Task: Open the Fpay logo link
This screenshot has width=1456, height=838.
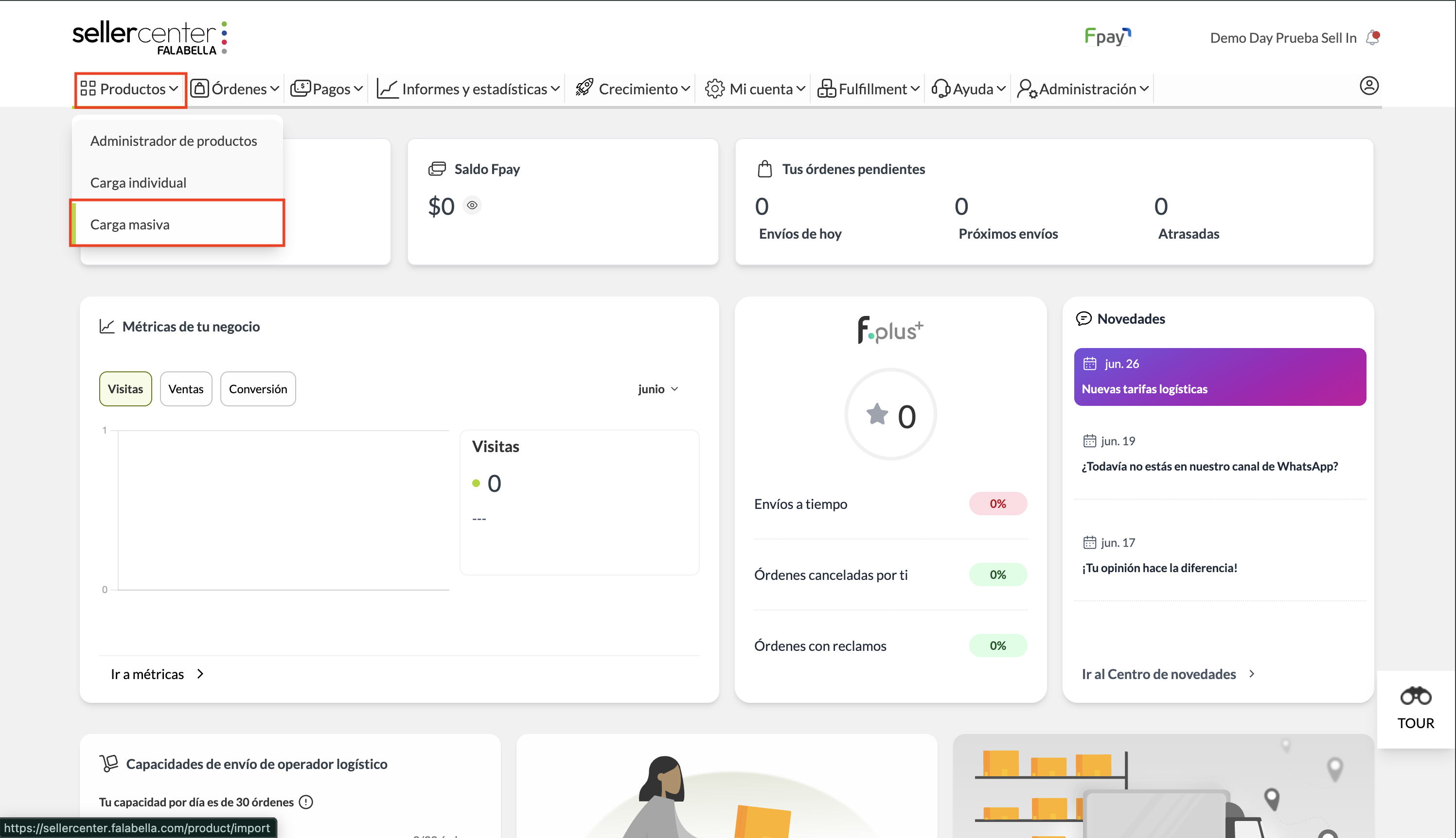Action: tap(1108, 37)
